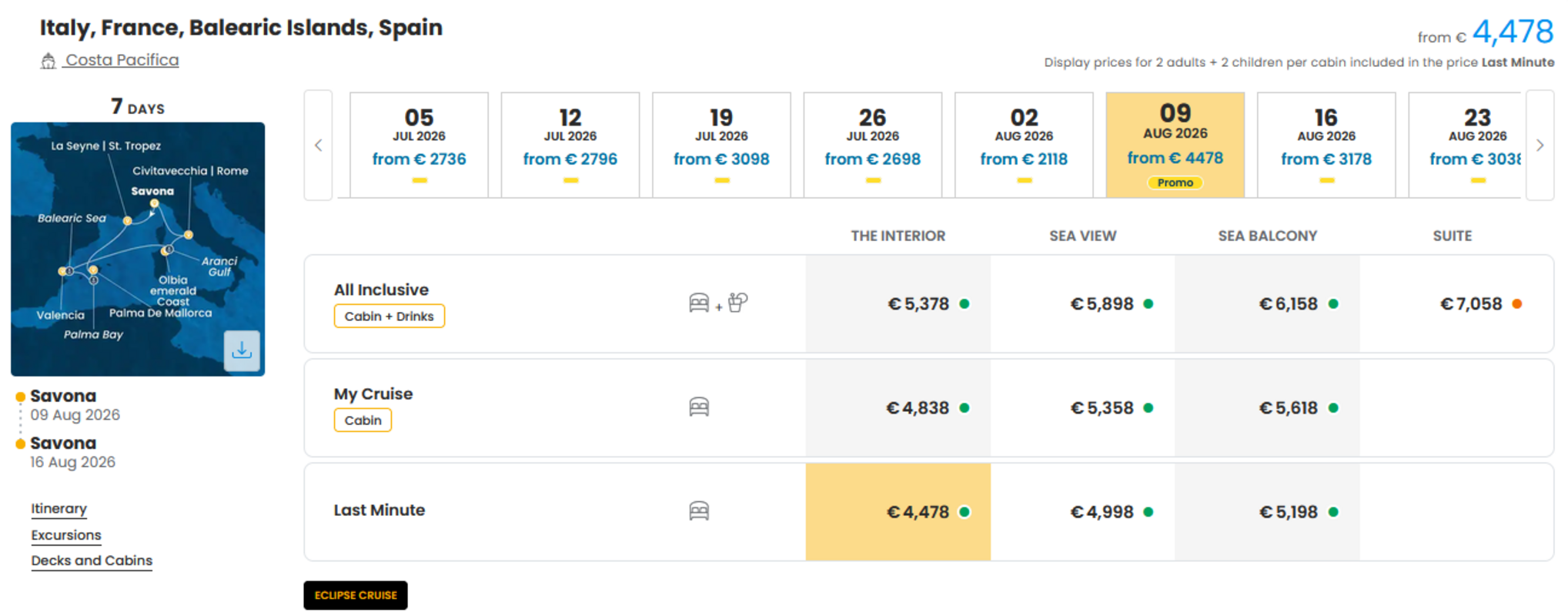The height and width of the screenshot is (616, 1568).
Task: Choose All Inclusive Sea Balcony at €6,158
Action: coord(1268,304)
